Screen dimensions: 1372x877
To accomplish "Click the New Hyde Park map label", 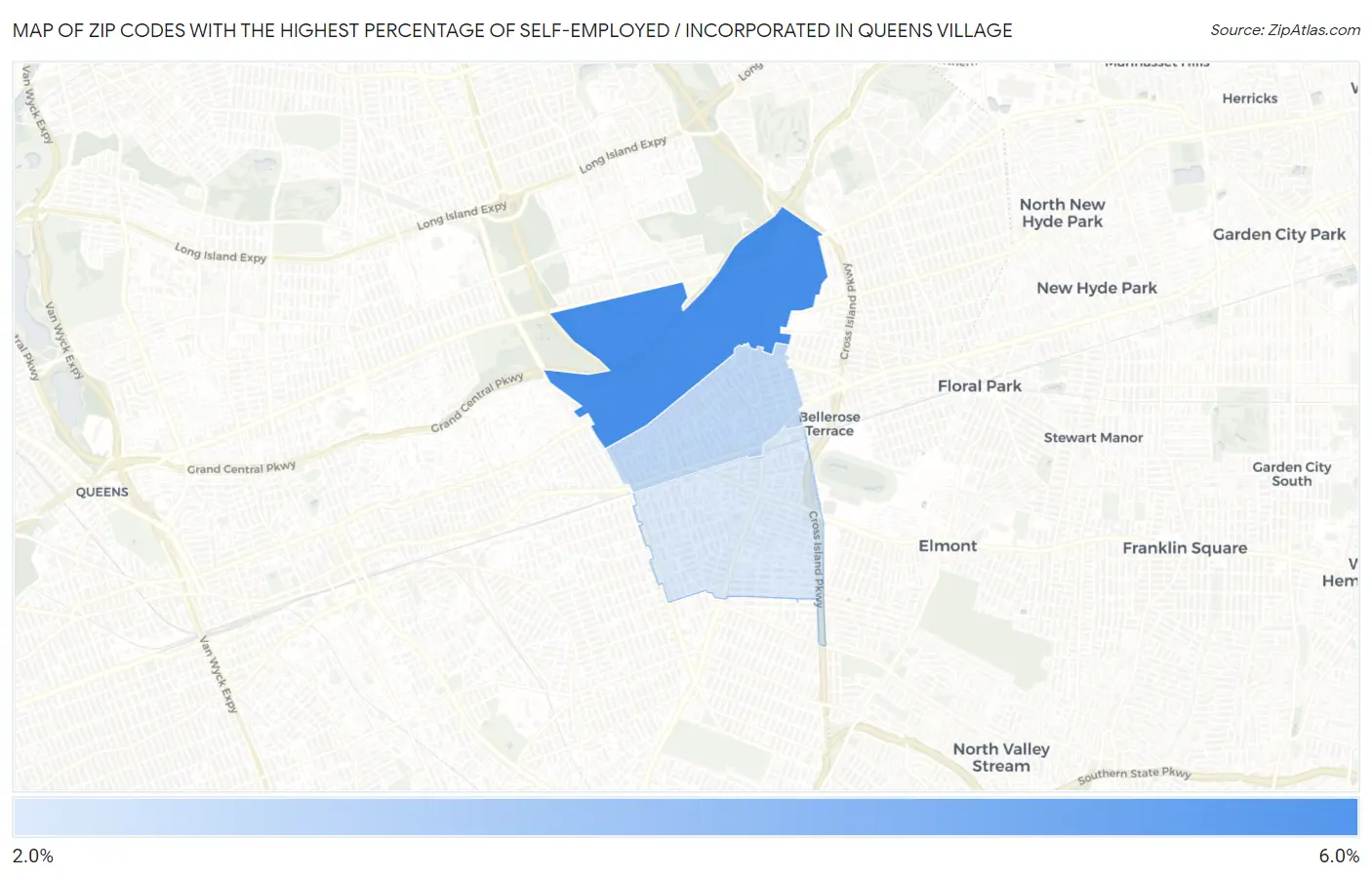I will [x=1097, y=288].
